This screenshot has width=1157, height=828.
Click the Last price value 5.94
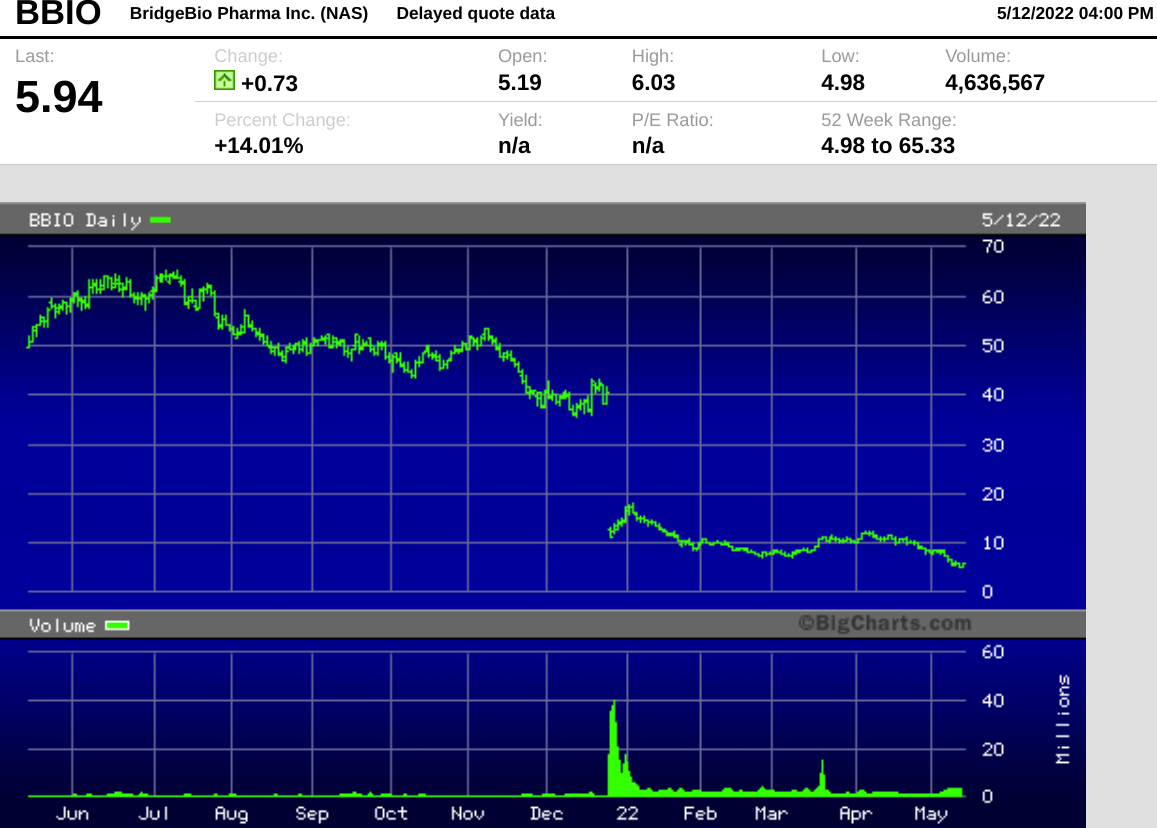click(58, 96)
